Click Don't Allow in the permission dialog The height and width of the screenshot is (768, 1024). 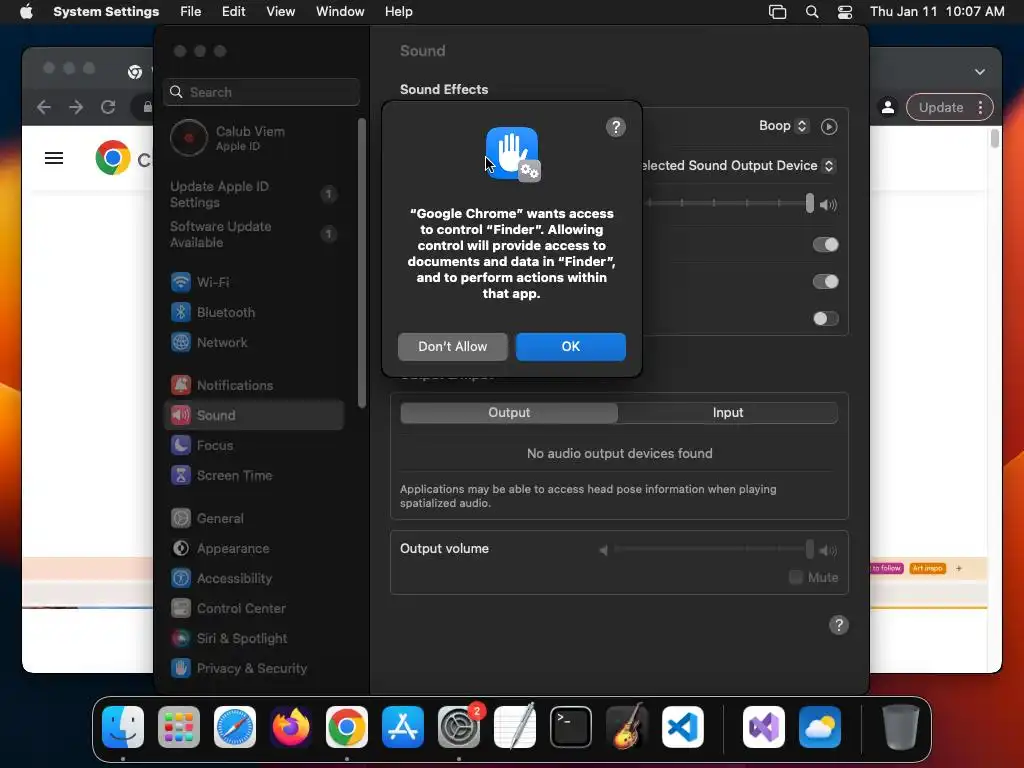pos(453,346)
